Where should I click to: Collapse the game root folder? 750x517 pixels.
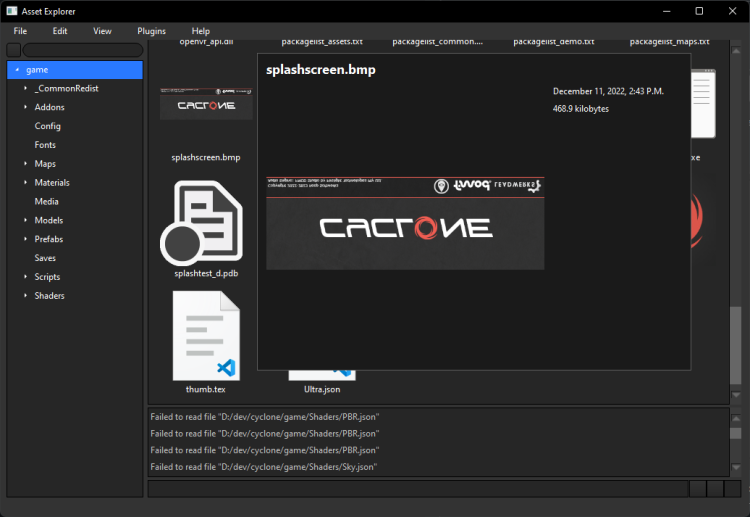pos(16,70)
